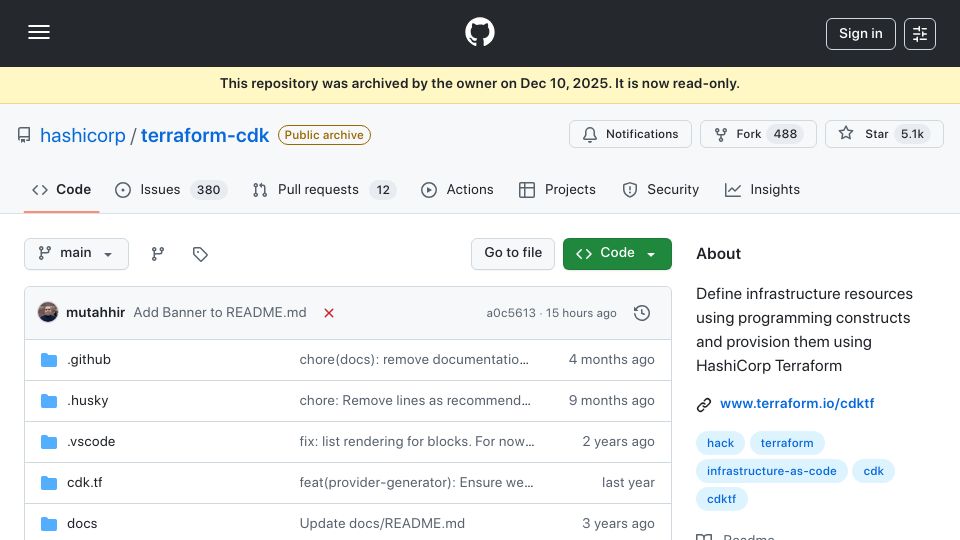Select the cdktf topic tag
Image resolution: width=960 pixels, height=540 pixels.
click(721, 499)
